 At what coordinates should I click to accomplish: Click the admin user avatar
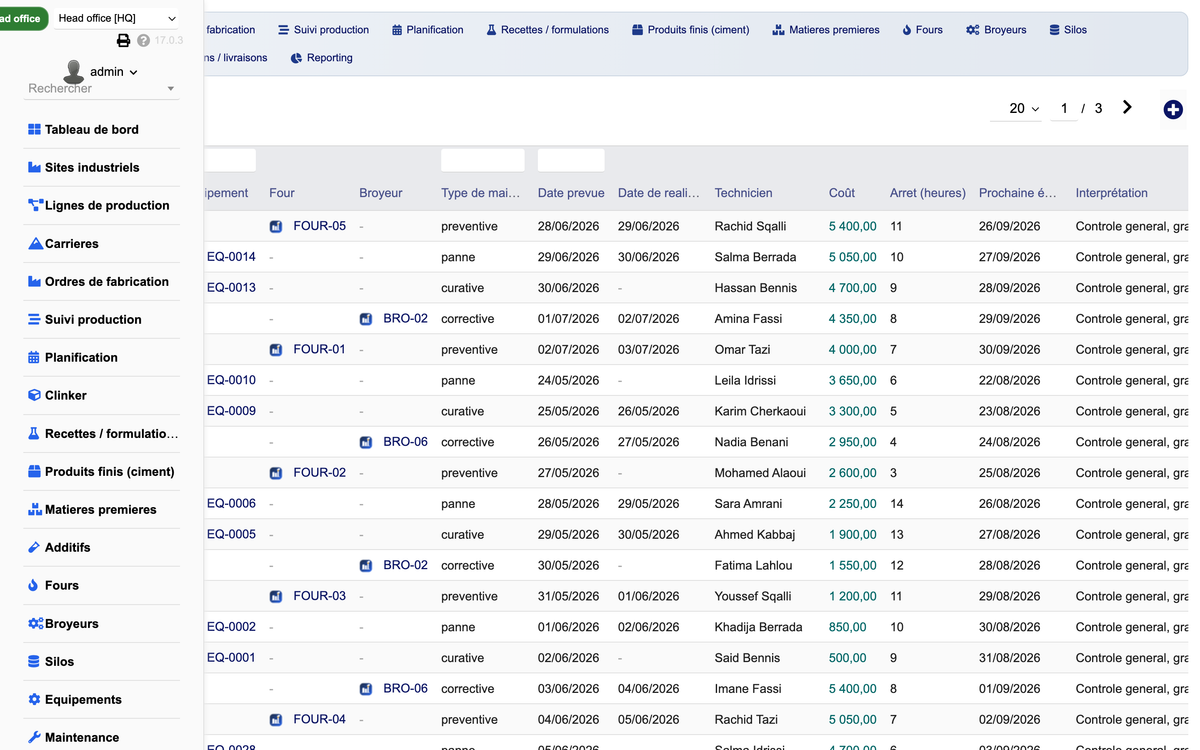pos(73,71)
